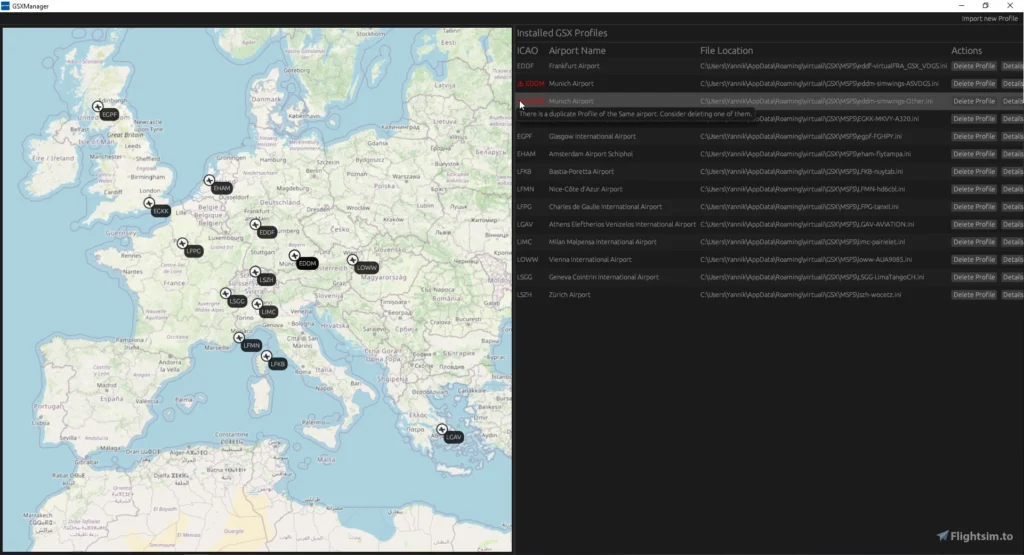The width and height of the screenshot is (1024, 555).
Task: Select the EHAM Amsterdam marker on map
Action: 210,181
